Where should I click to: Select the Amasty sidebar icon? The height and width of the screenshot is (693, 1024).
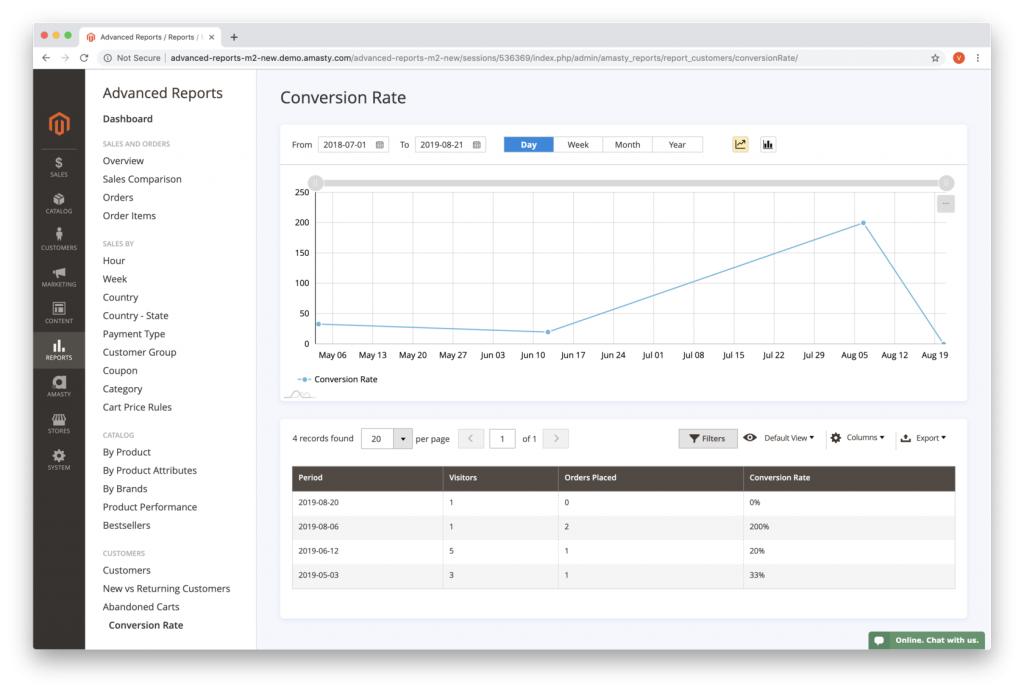58,385
